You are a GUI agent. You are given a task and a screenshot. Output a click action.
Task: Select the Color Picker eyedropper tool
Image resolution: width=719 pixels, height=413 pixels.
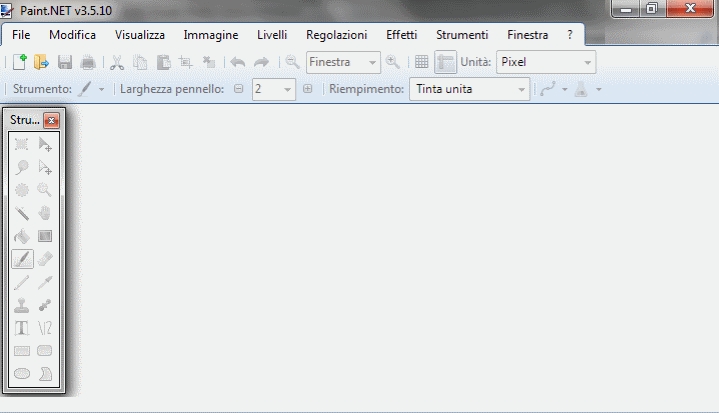(x=45, y=282)
